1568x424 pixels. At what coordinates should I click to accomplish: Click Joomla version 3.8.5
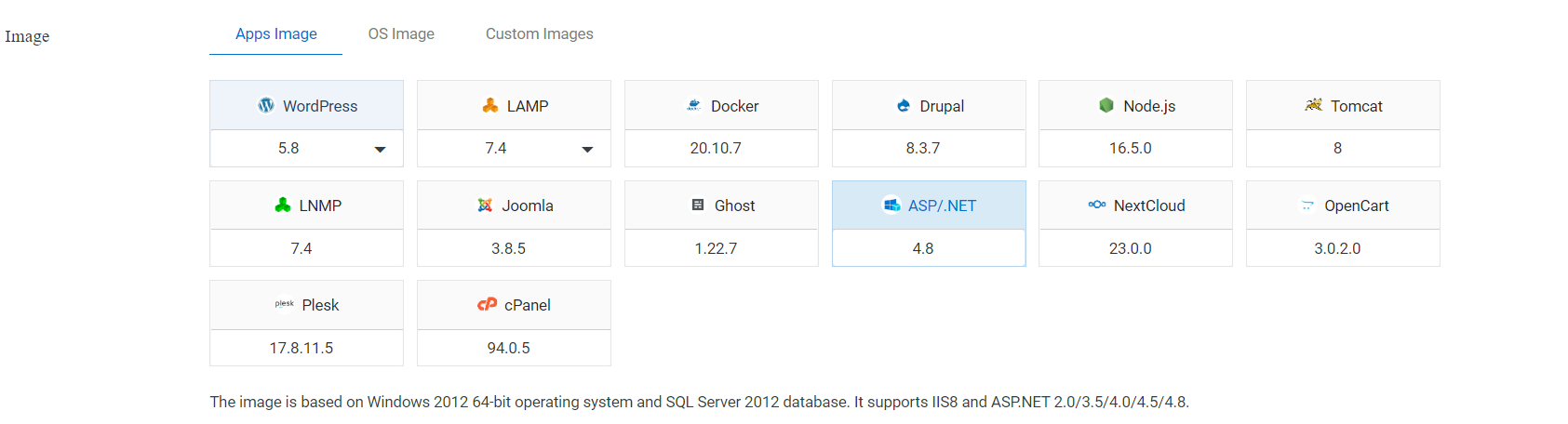coord(509,248)
